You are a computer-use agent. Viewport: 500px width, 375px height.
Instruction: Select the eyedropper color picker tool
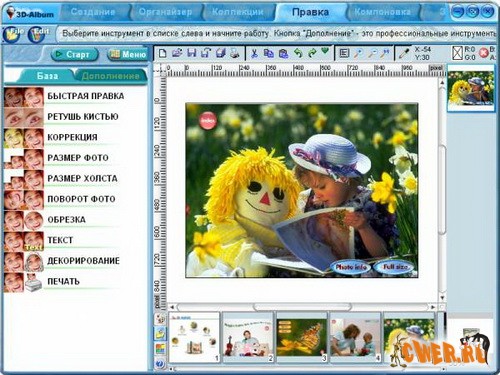tap(404, 53)
